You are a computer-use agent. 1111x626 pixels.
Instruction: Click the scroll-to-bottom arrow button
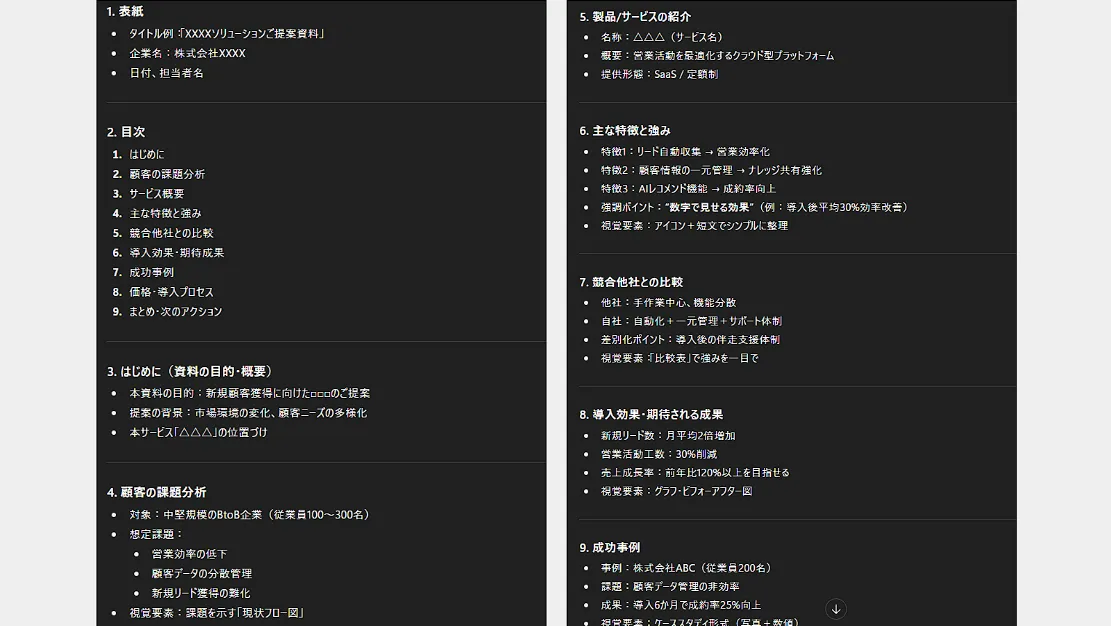[836, 609]
